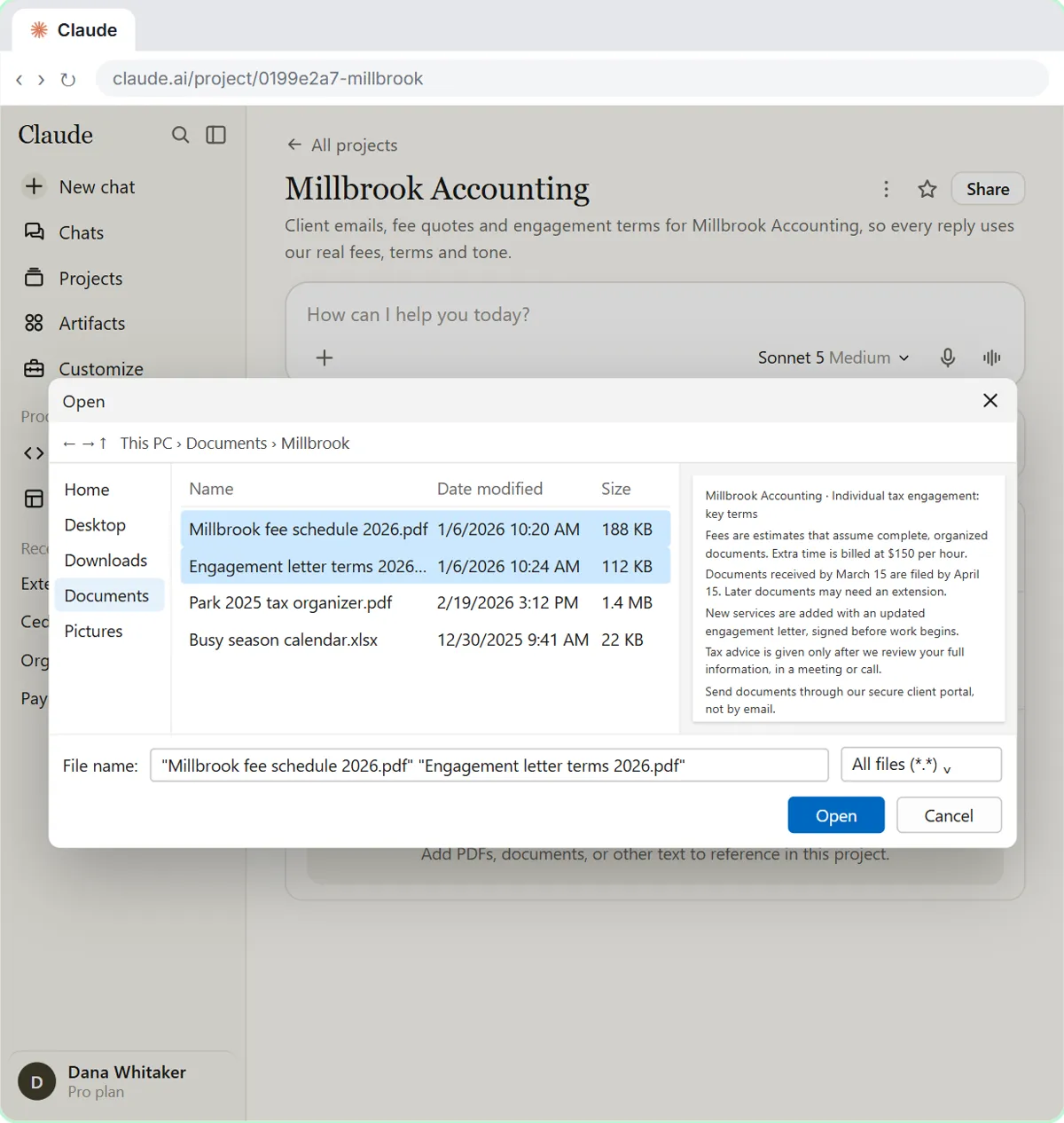Open Dana Whitaker account menu
The image size is (1064, 1123).
point(122,1081)
